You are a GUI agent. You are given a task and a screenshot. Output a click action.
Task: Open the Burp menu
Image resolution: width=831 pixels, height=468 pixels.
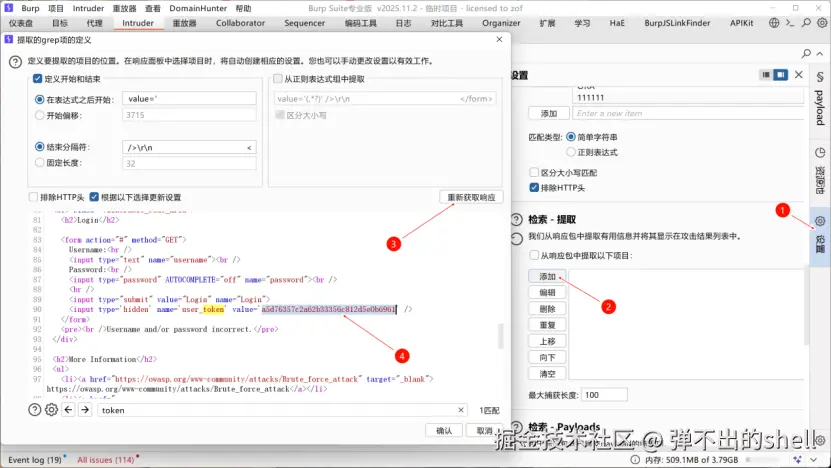pyautogui.click(x=30, y=8)
